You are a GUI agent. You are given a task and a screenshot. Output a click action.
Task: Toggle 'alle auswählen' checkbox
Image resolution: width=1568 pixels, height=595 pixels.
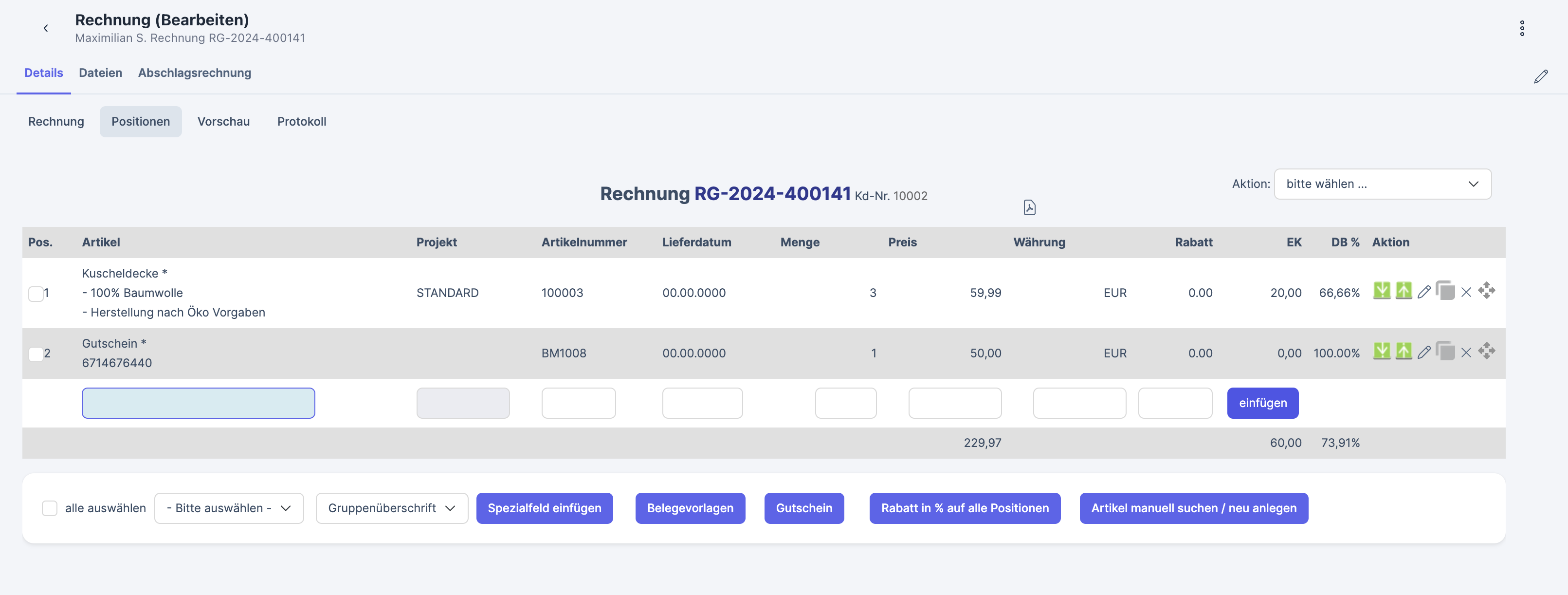(x=49, y=508)
